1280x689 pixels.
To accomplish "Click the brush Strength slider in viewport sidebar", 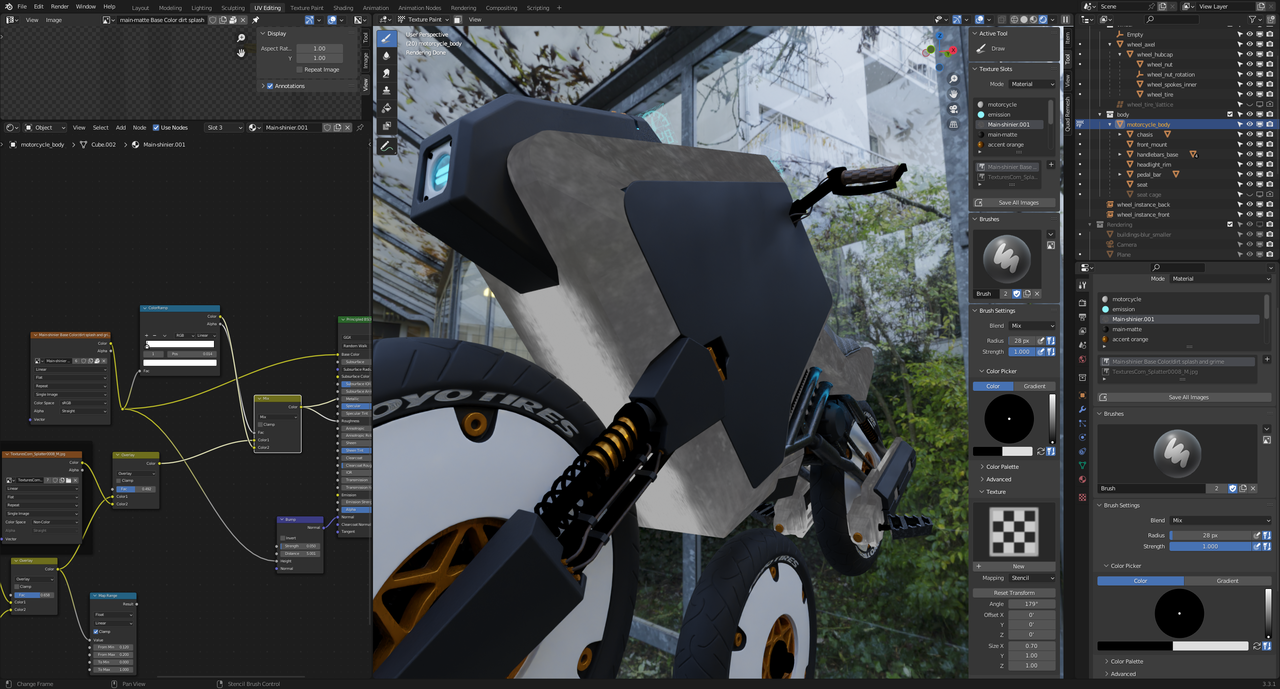I will tap(1022, 352).
